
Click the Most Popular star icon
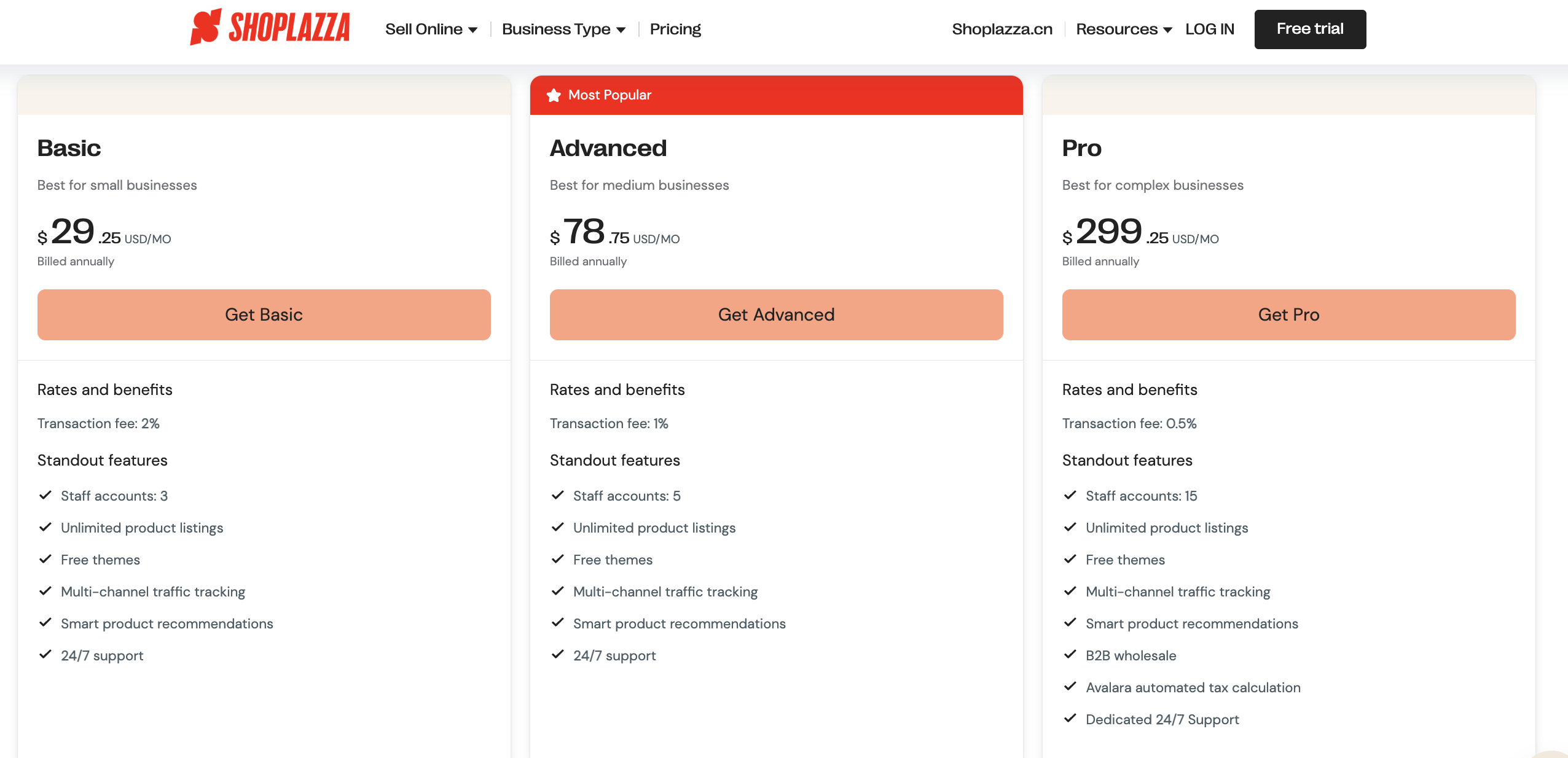click(554, 95)
